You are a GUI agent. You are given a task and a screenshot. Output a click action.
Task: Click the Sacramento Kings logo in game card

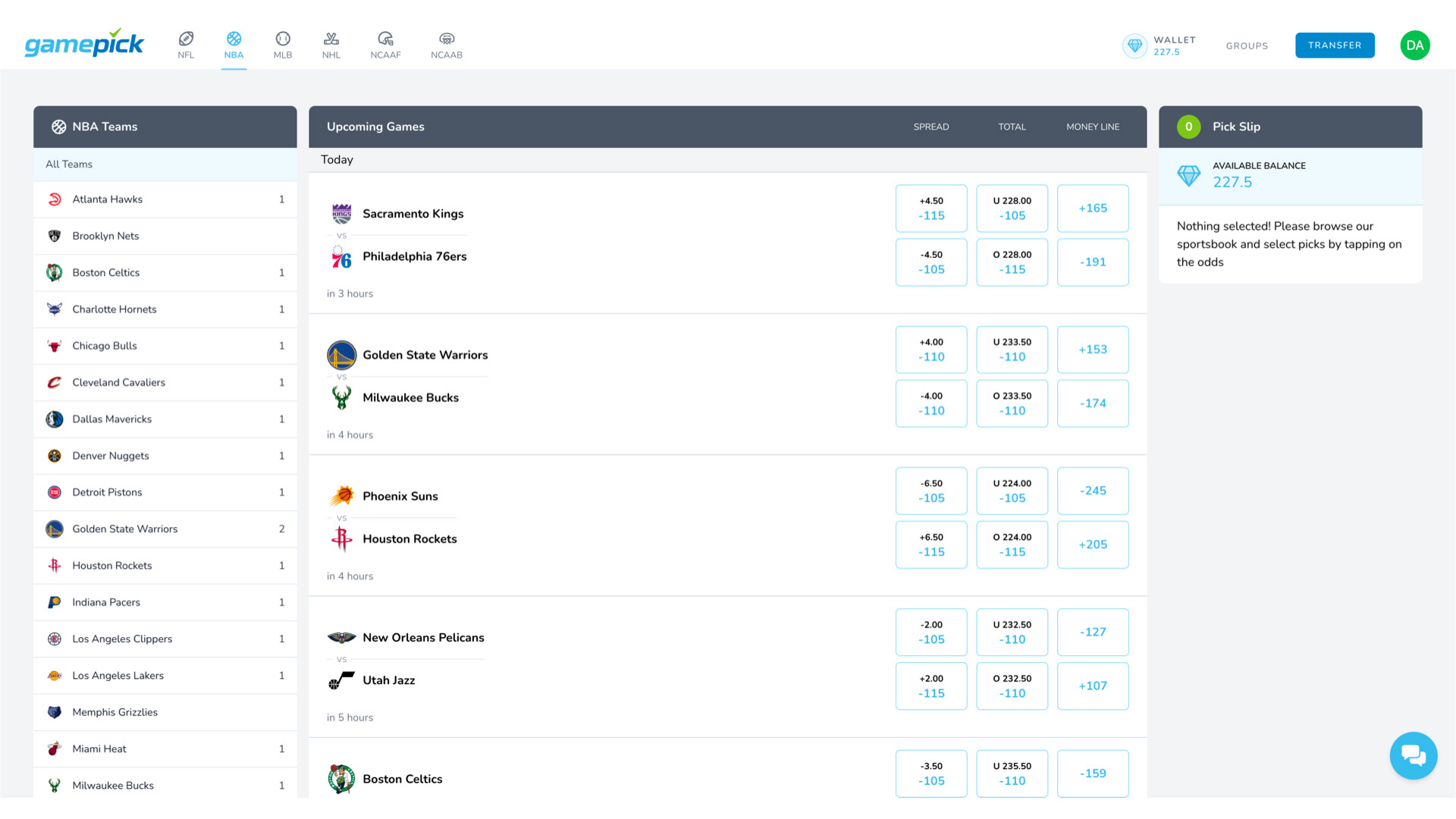(342, 214)
